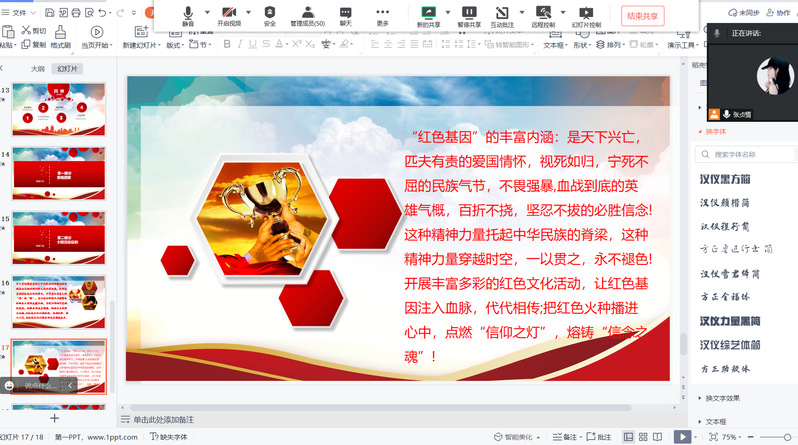Expand New Share dropdown arrow
798x445 pixels.
[448, 12]
